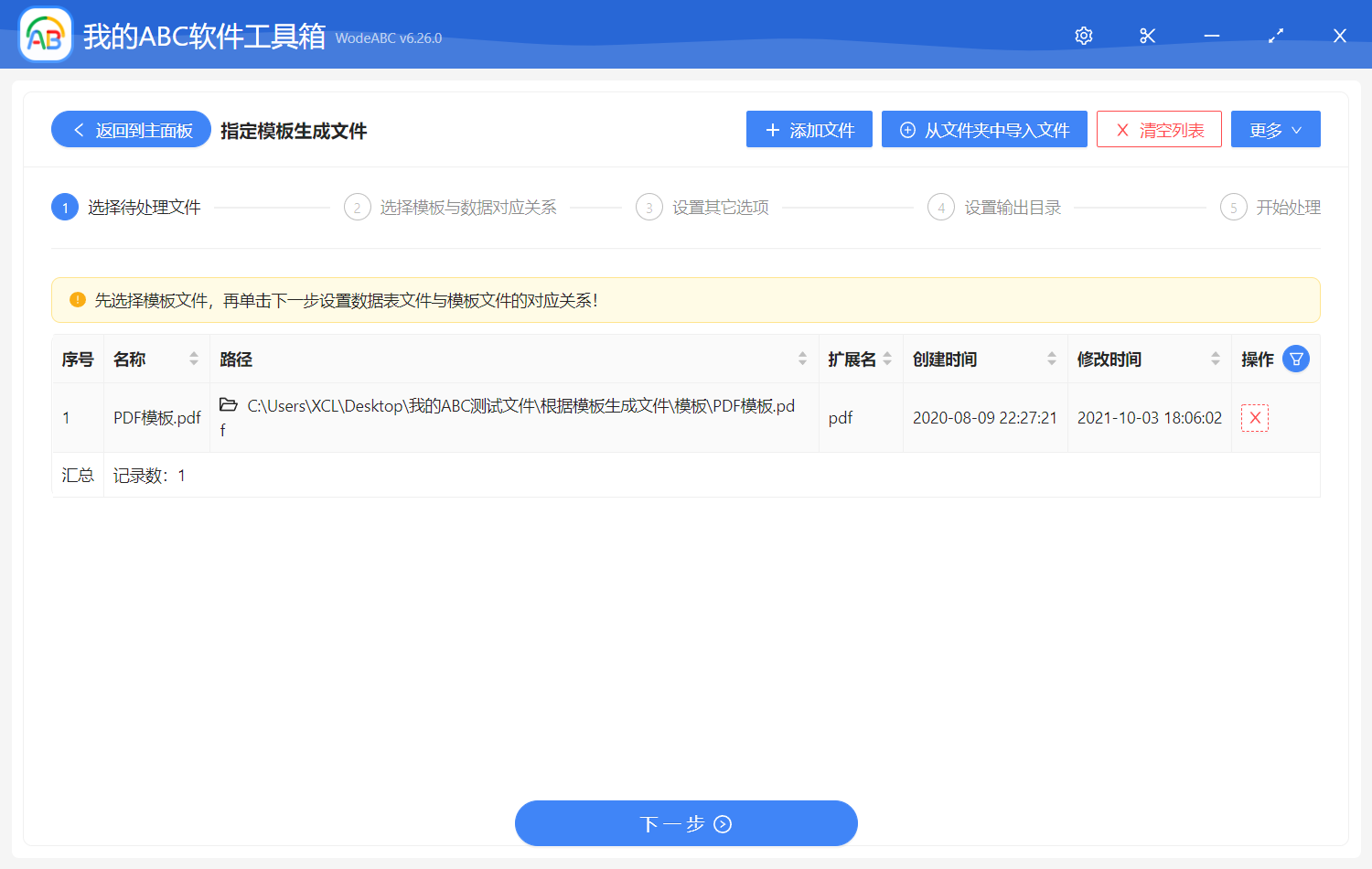This screenshot has height=869, width=1372.
Task: Click the ABC logo in the title bar
Action: 45,35
